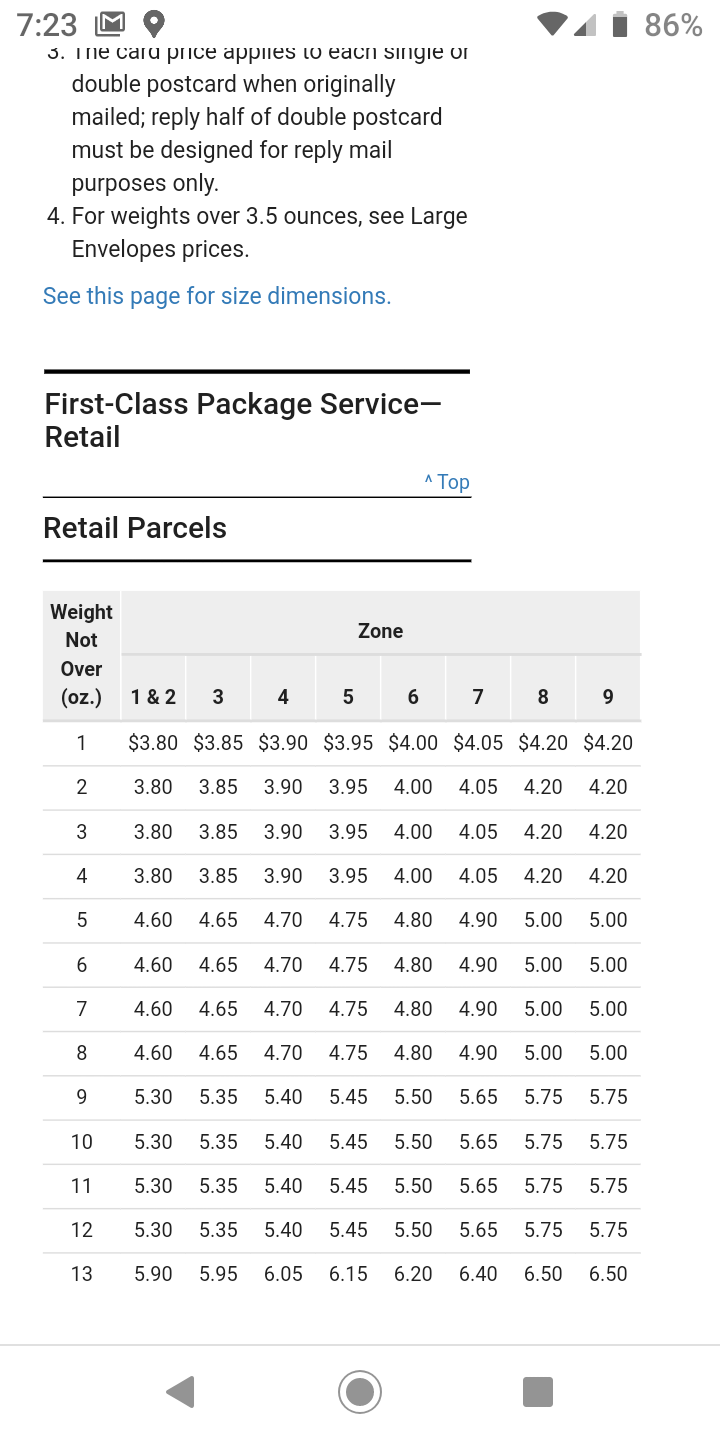Open recent apps with square button

click(538, 1391)
